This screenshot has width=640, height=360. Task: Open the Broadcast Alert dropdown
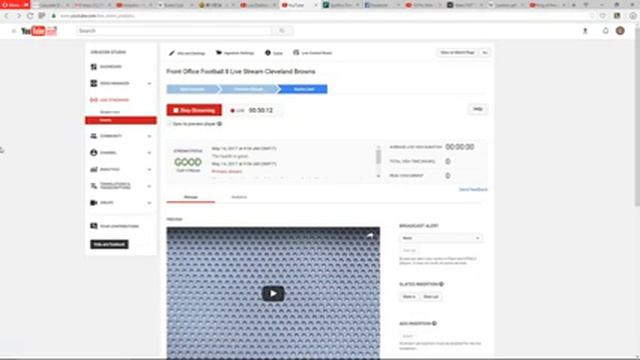click(x=441, y=238)
